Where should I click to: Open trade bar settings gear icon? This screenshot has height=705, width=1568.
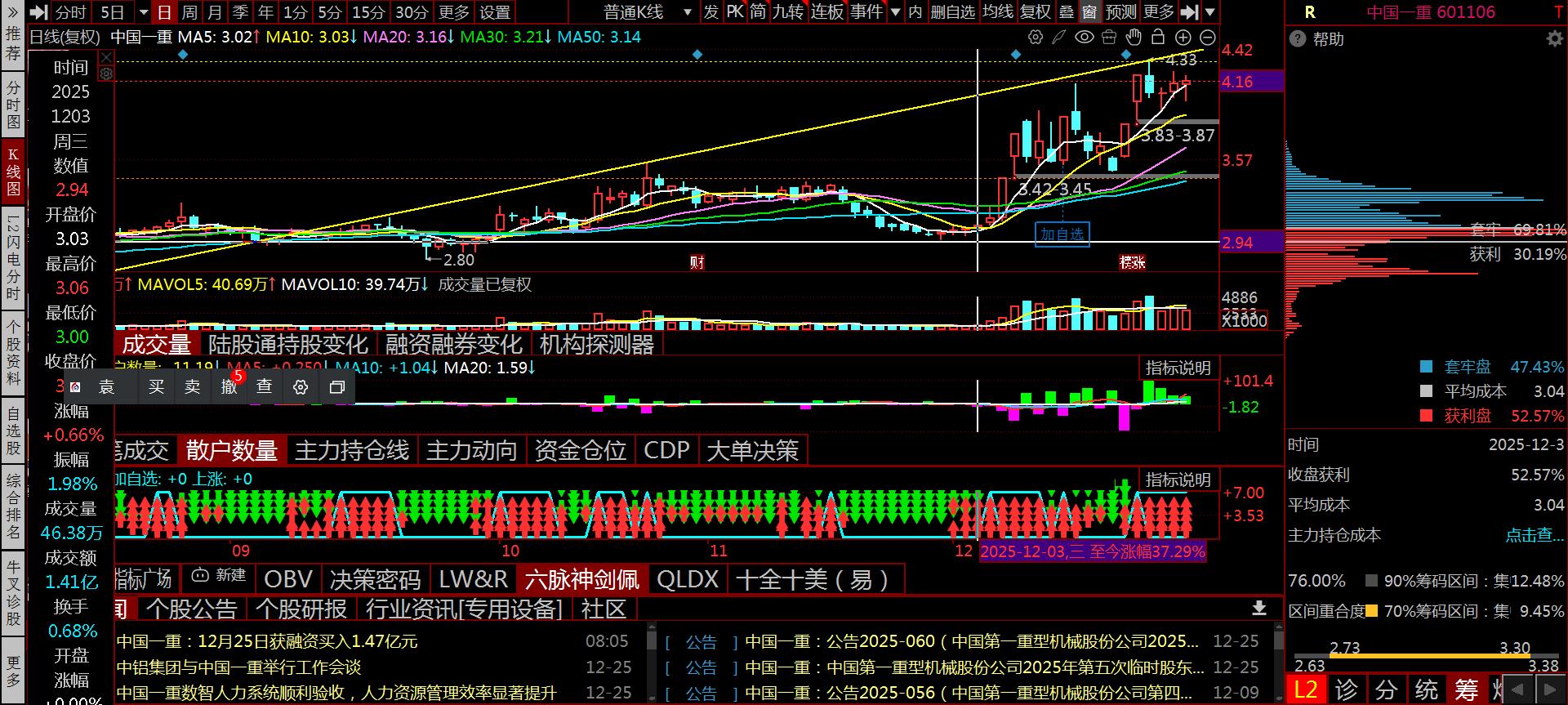click(x=301, y=387)
